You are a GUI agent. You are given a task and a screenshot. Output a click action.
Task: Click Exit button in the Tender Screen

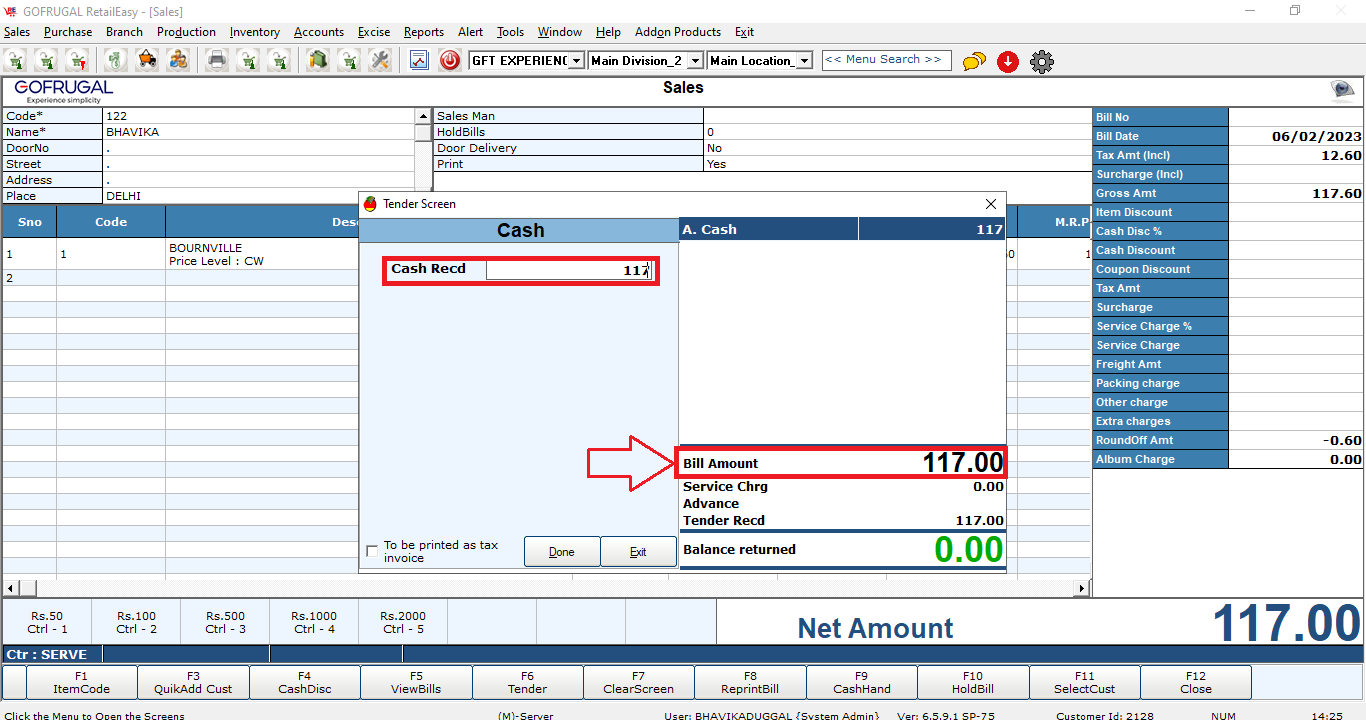point(638,552)
